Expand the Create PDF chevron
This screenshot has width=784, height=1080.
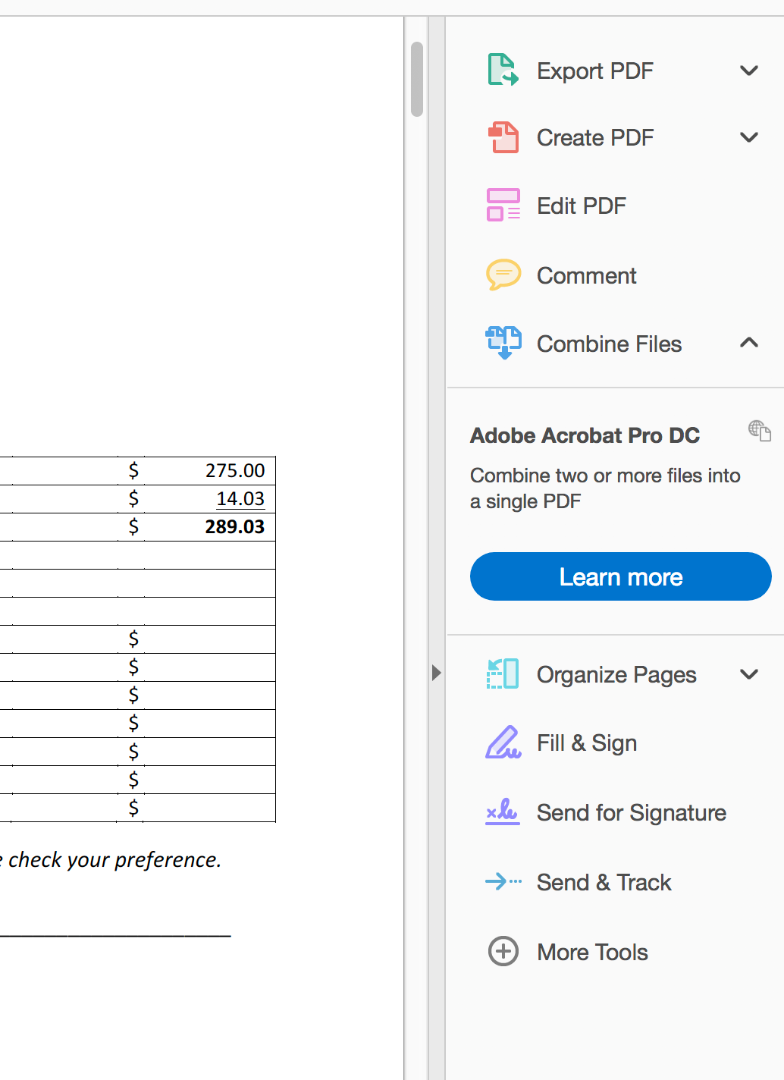coord(749,138)
